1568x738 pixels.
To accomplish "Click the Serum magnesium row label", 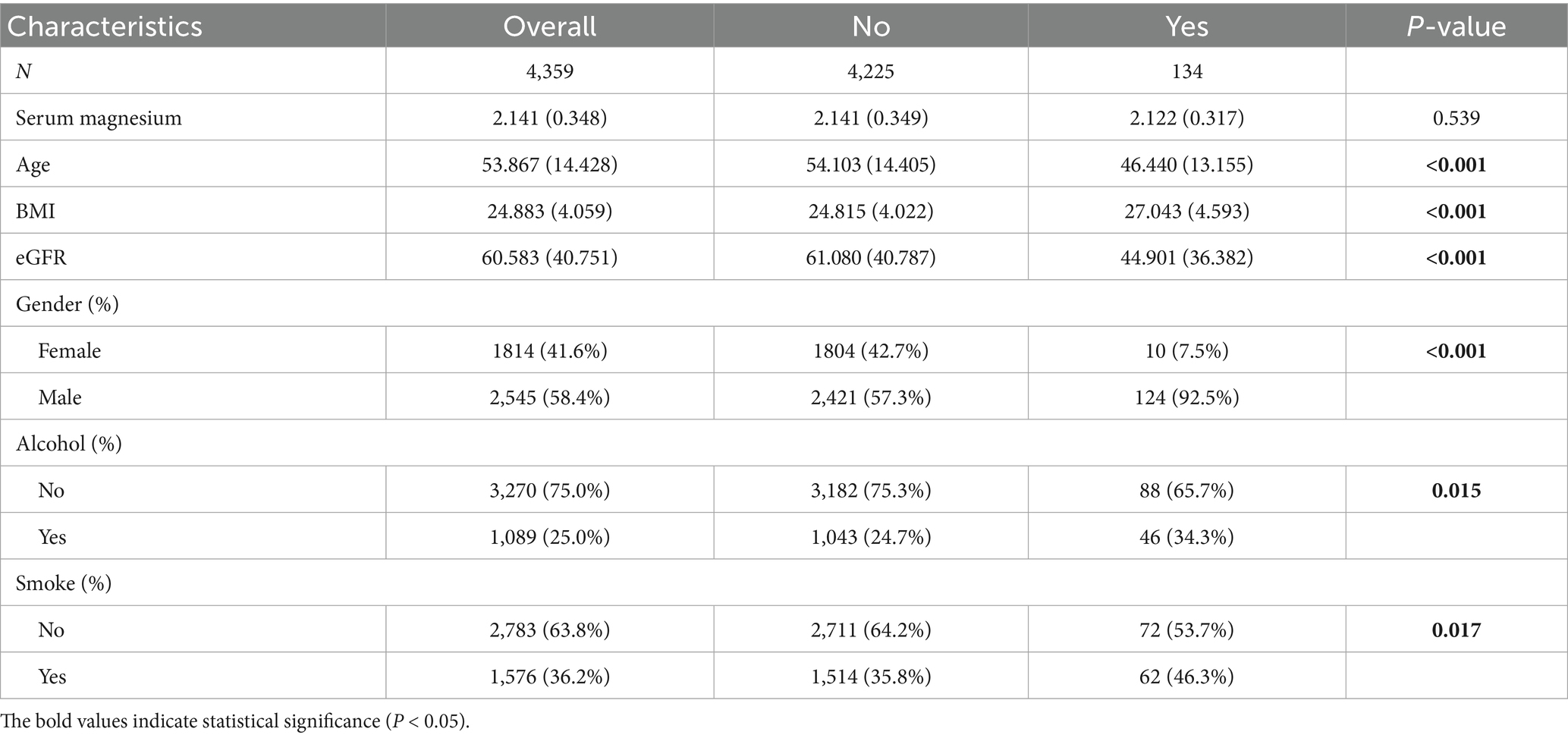I will 99,118.
